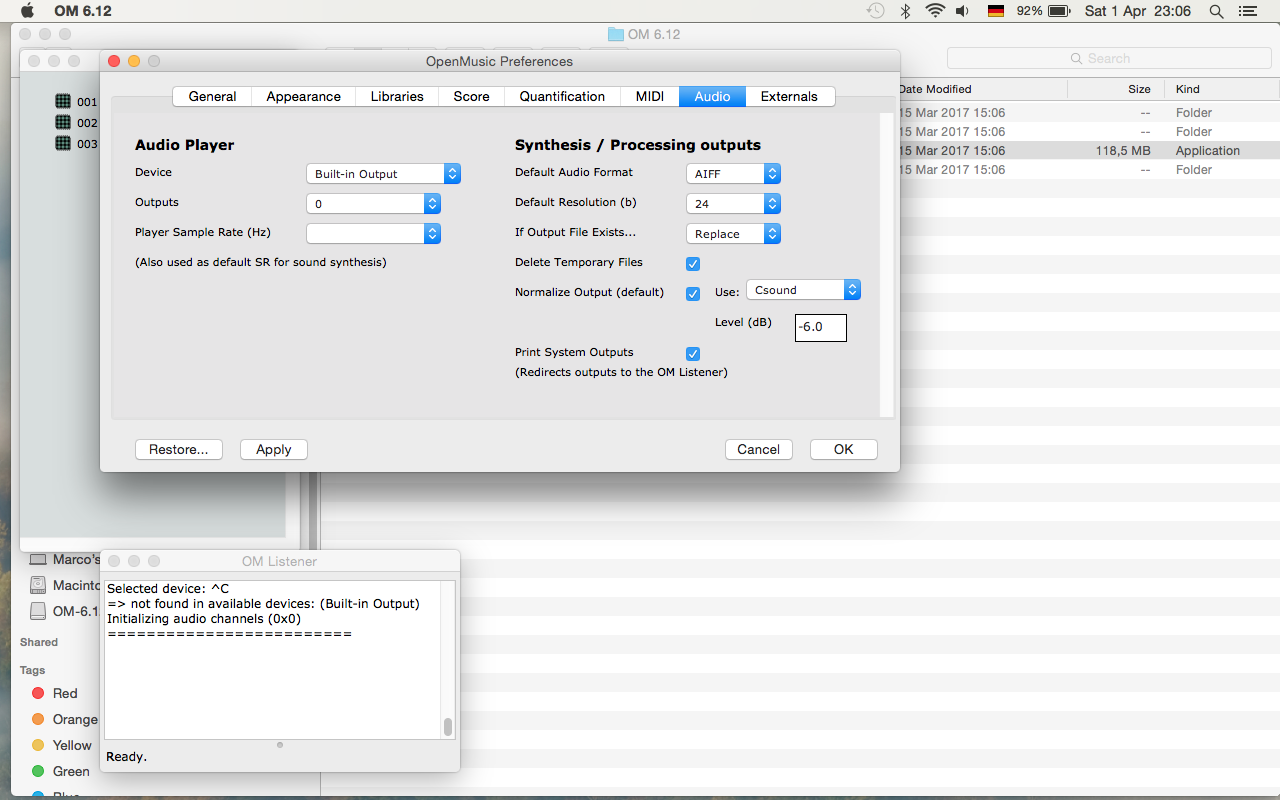
Task: Toggle Delete Temporary Files checkbox
Action: tap(693, 264)
